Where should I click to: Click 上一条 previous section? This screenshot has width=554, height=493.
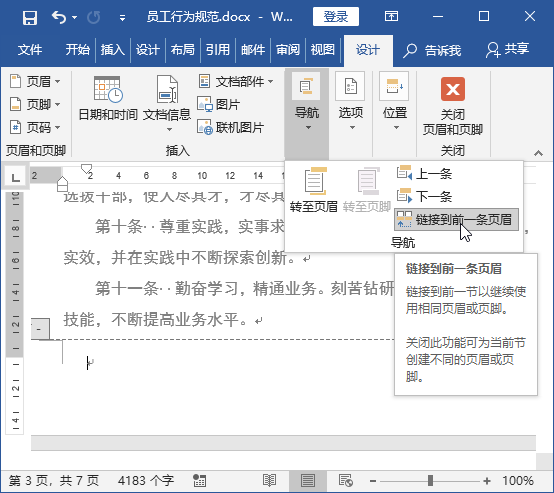424,173
